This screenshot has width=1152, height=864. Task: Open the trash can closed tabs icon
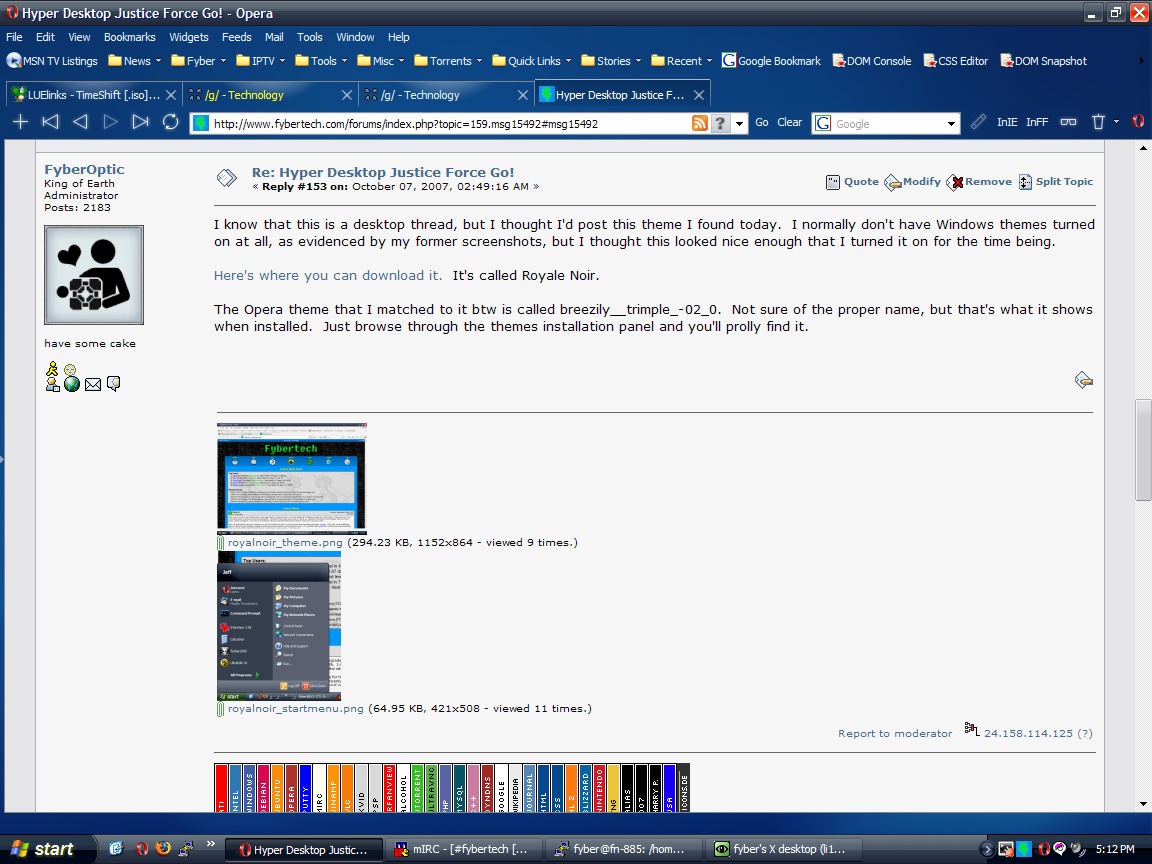(x=1098, y=122)
